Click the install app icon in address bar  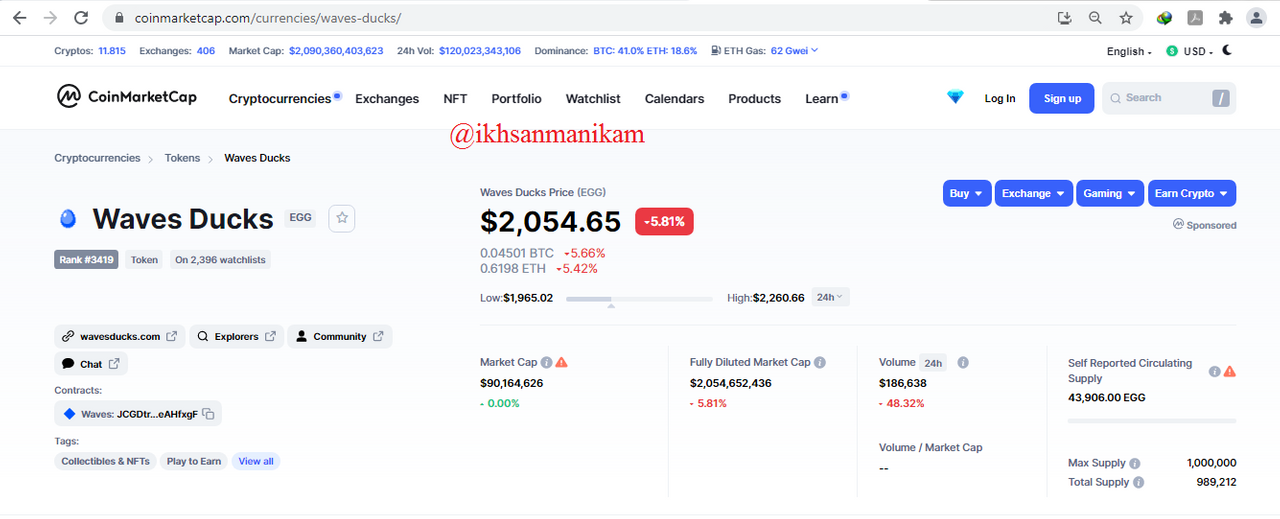(1065, 18)
